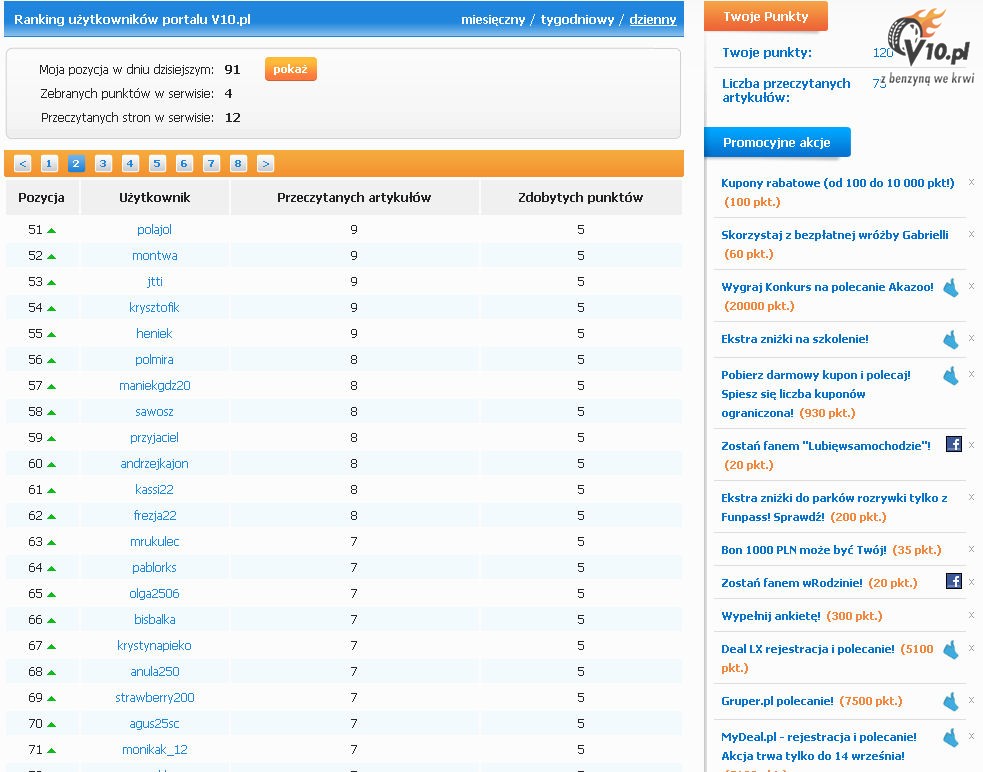Open user profile polajol
Image resolution: width=983 pixels, height=772 pixels.
coord(154,230)
